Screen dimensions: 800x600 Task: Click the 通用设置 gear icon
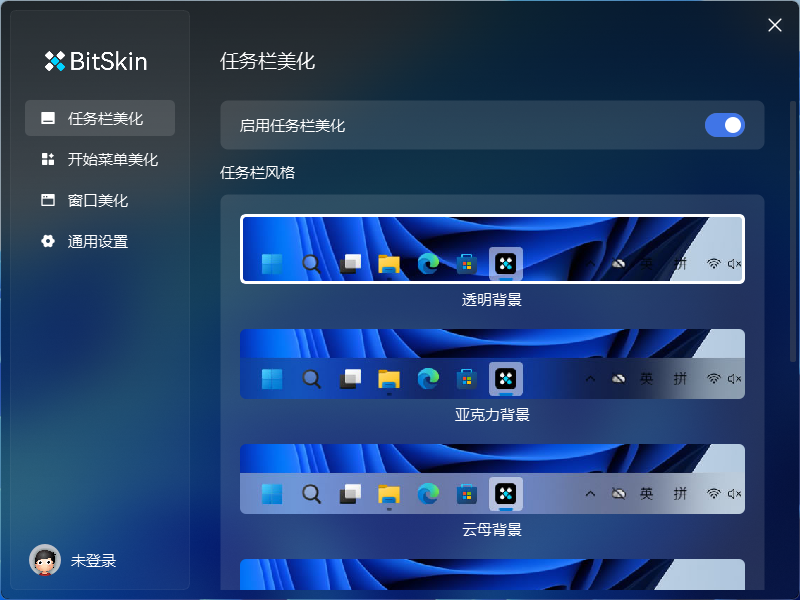point(48,241)
